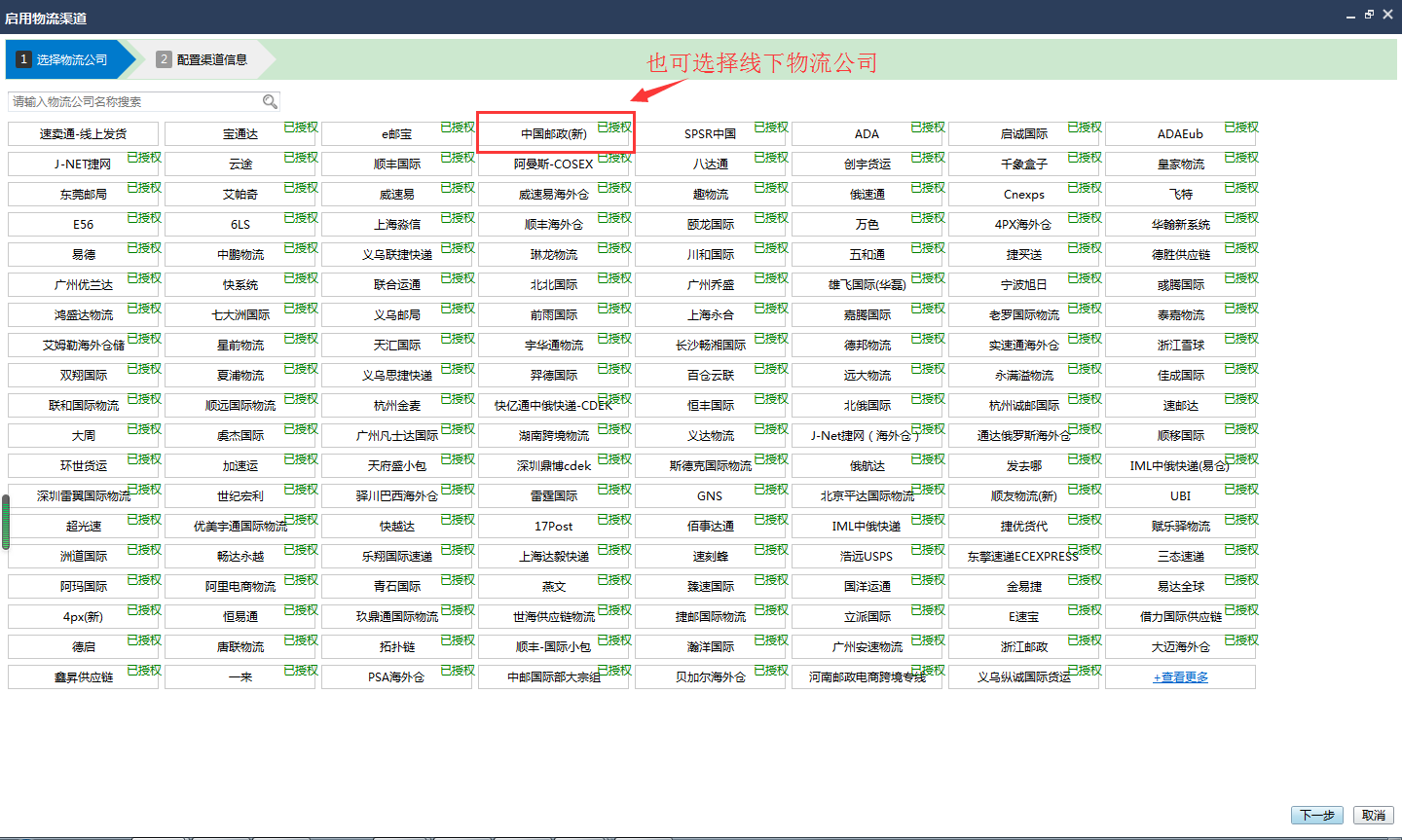Screen dimensions: 1402x840
Task: Select ADAEub logistics option
Action: click(1181, 134)
